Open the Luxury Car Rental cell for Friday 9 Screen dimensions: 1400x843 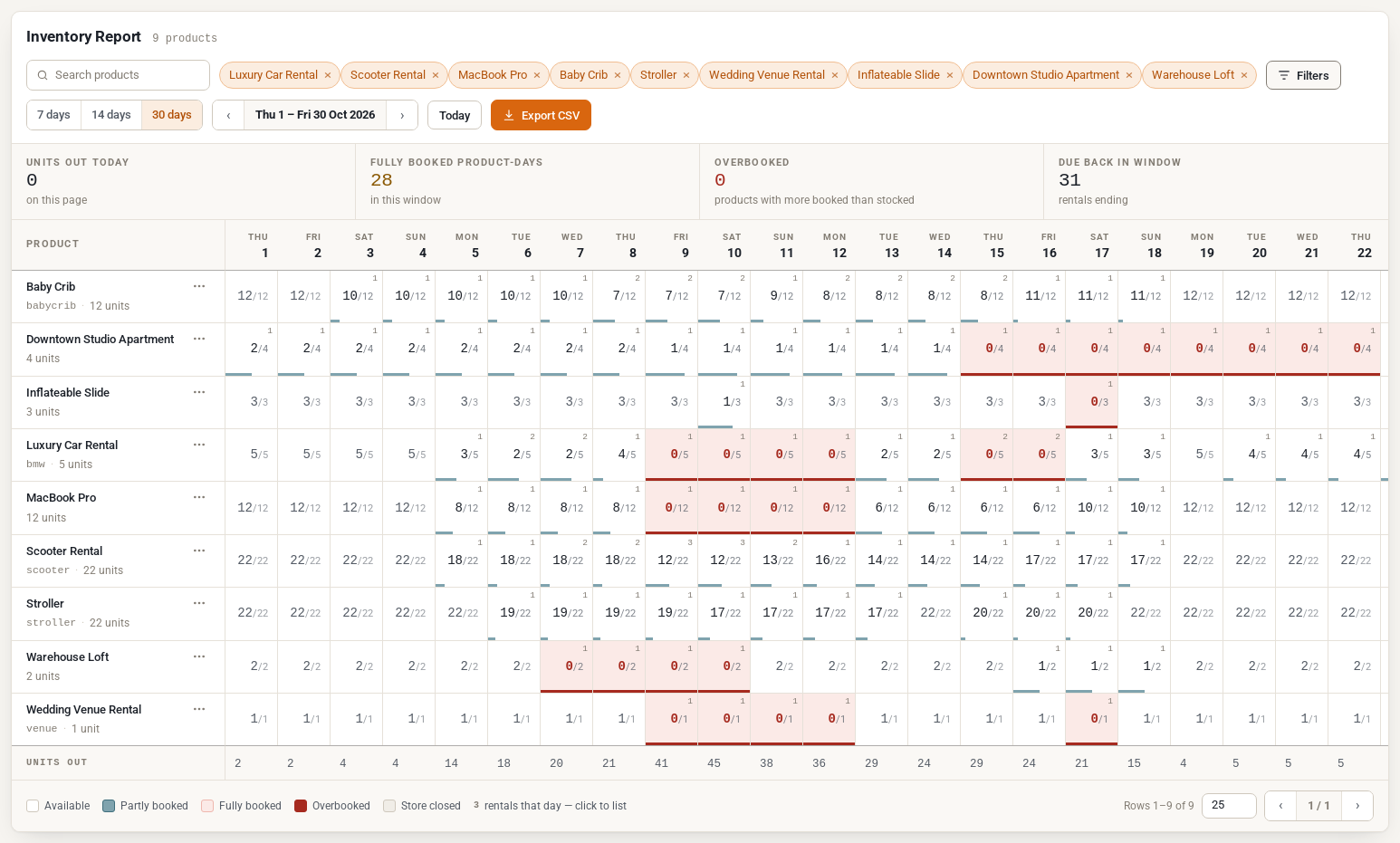672,455
